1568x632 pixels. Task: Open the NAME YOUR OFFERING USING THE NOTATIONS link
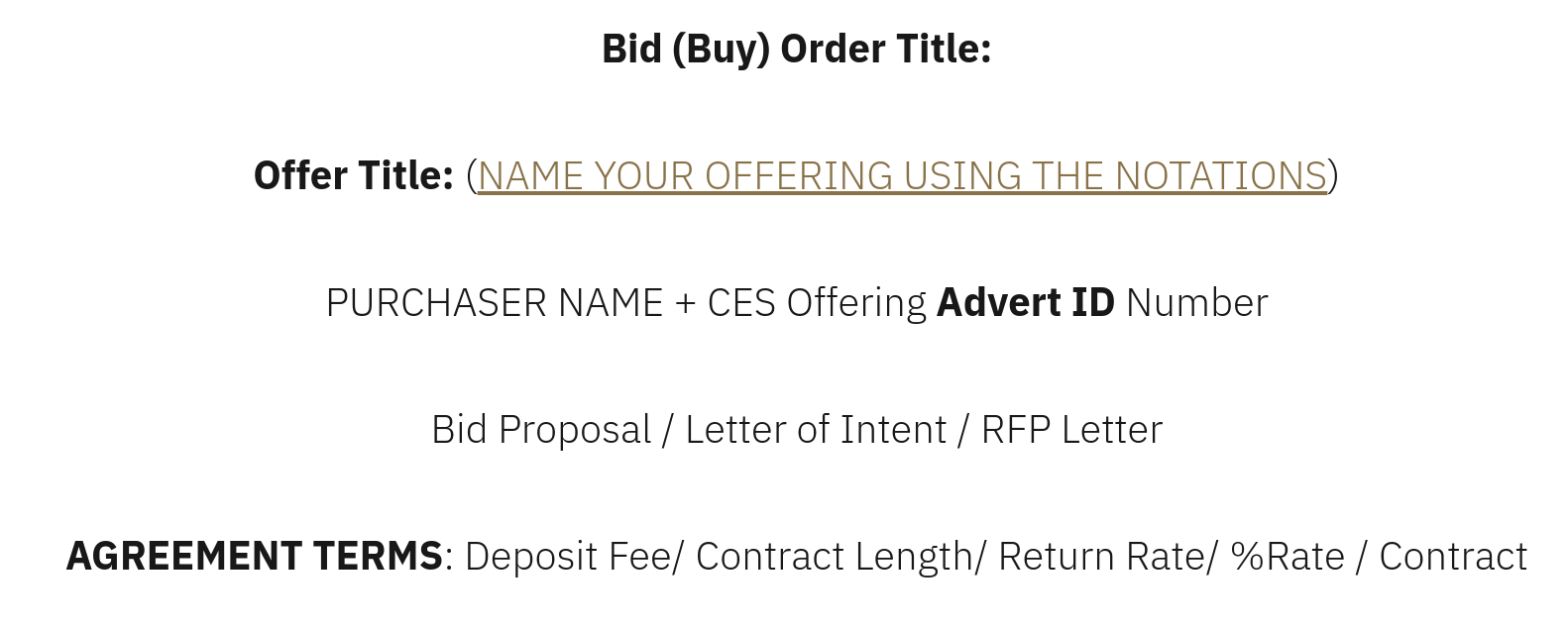[902, 176]
